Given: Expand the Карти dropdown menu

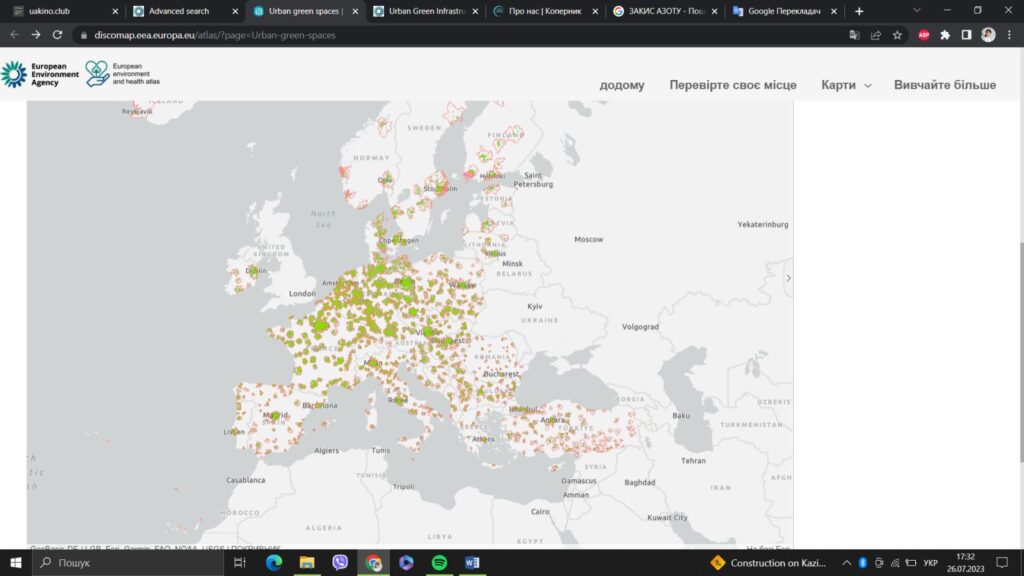Looking at the screenshot, I should 846,85.
